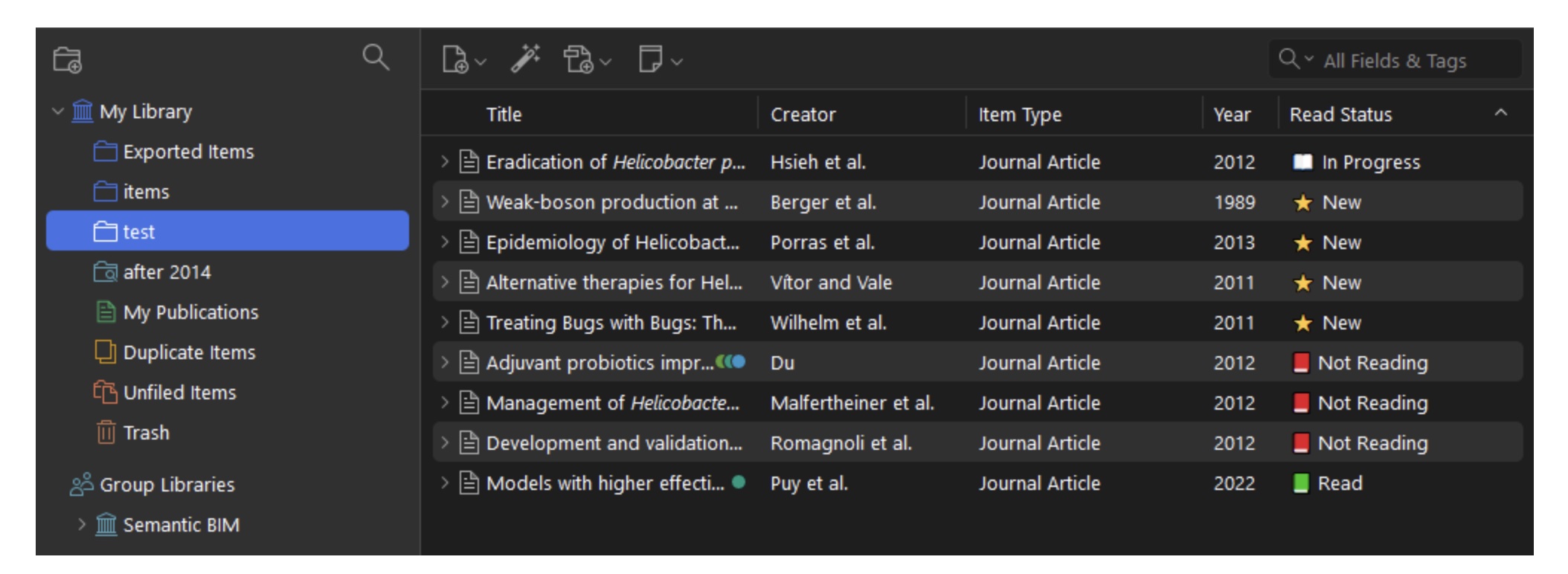Click the Duplicate Items icon

point(105,352)
